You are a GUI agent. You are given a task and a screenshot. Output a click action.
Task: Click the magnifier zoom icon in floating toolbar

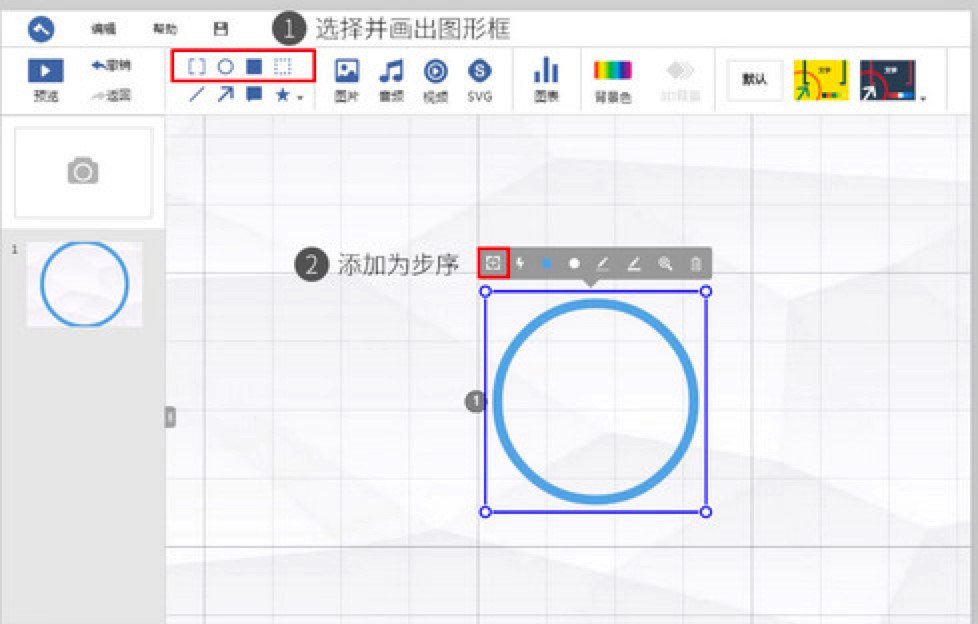(x=665, y=263)
